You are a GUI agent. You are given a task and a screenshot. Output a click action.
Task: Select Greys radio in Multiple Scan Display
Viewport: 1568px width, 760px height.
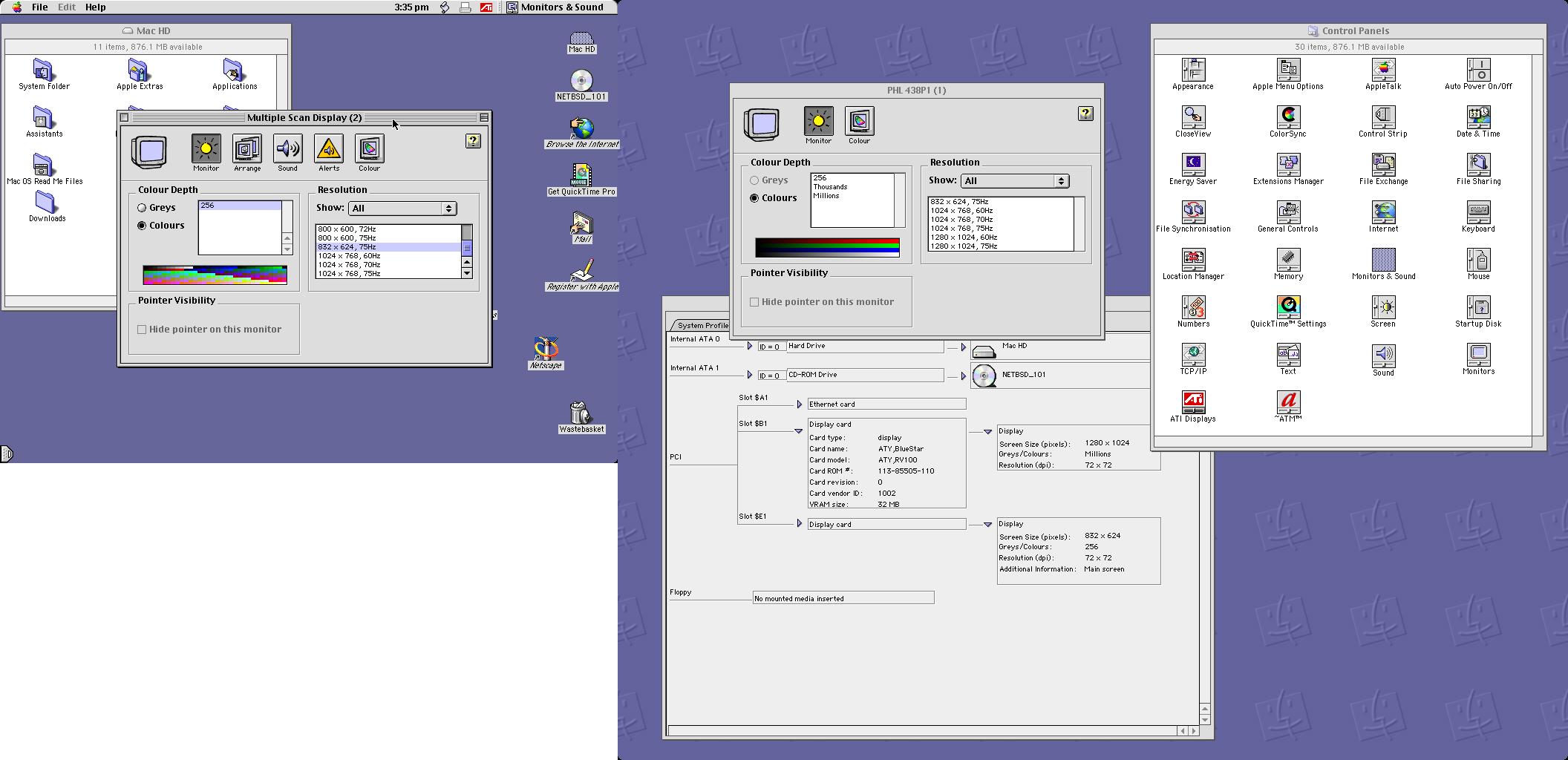142,208
